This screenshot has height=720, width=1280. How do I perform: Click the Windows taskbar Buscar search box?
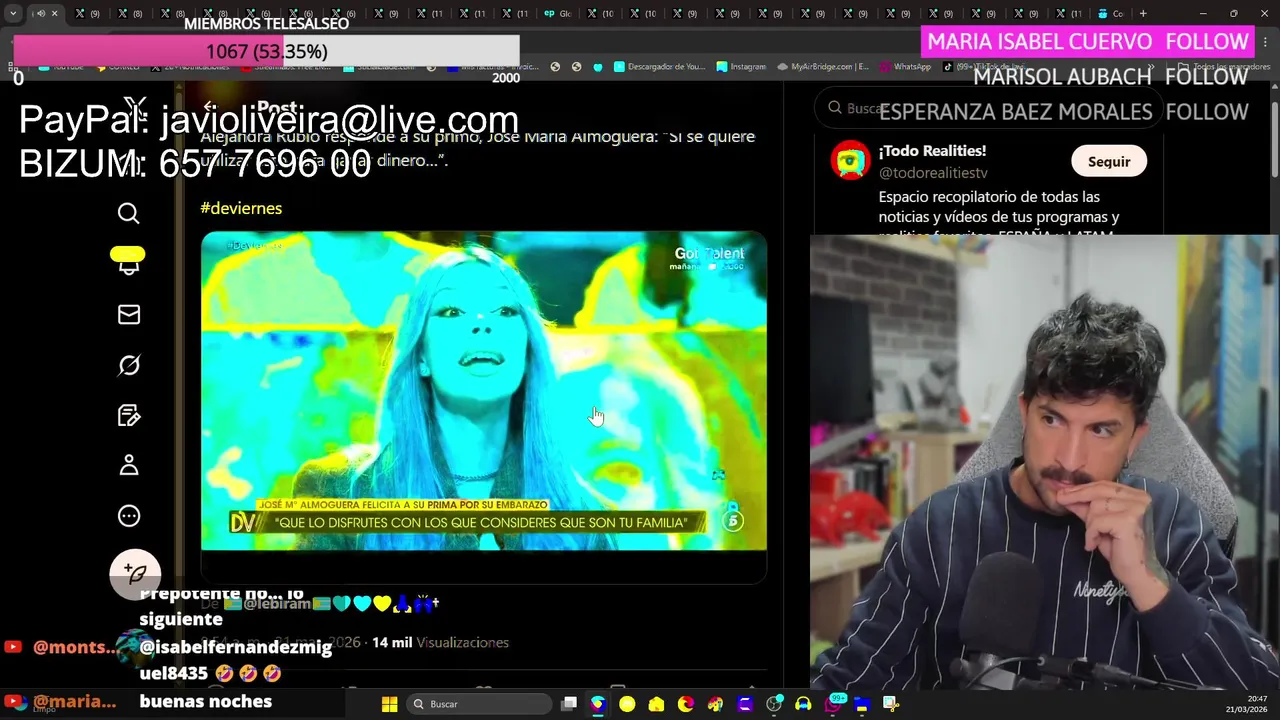pos(478,704)
